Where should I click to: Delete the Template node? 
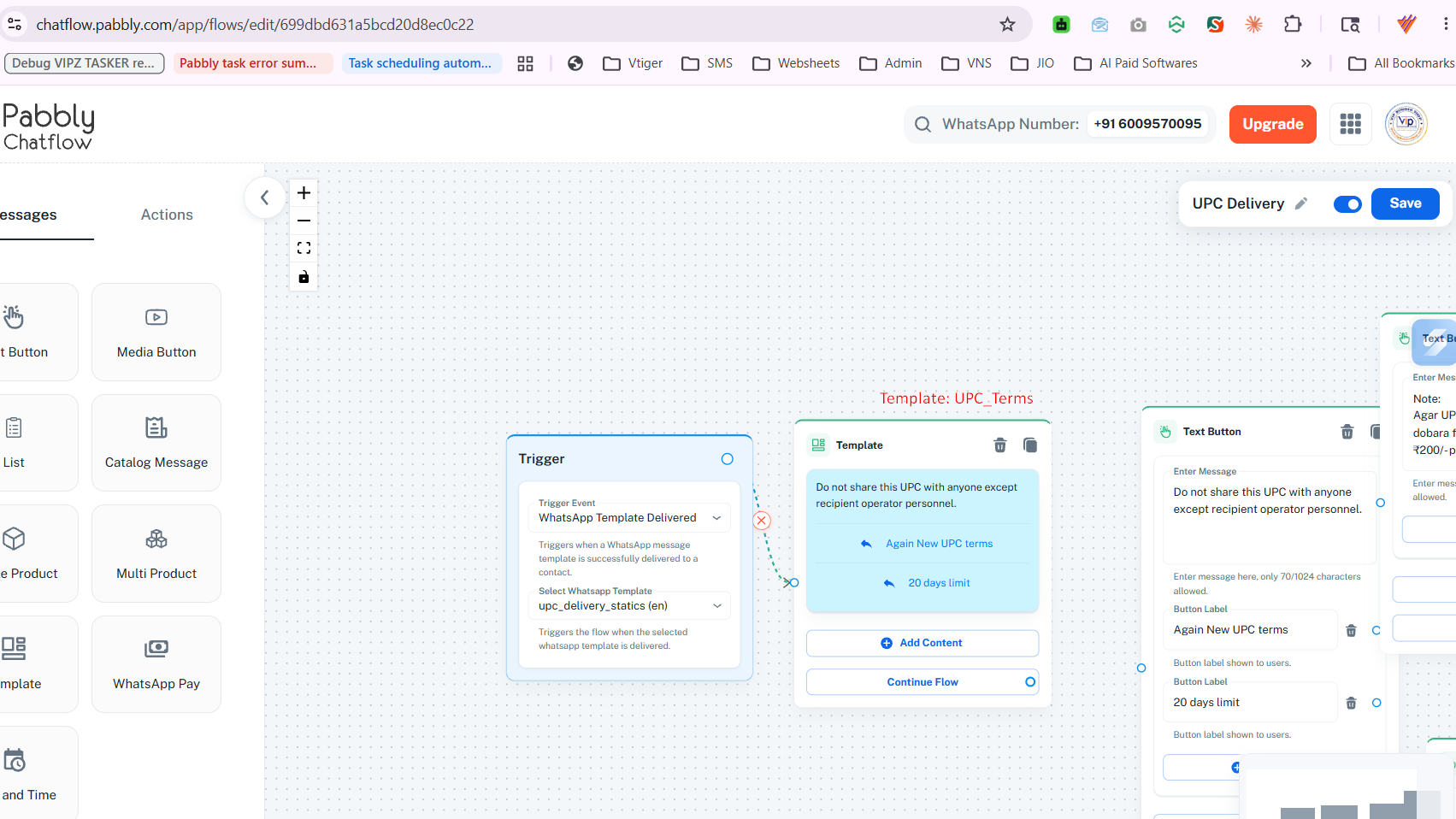click(x=1000, y=445)
